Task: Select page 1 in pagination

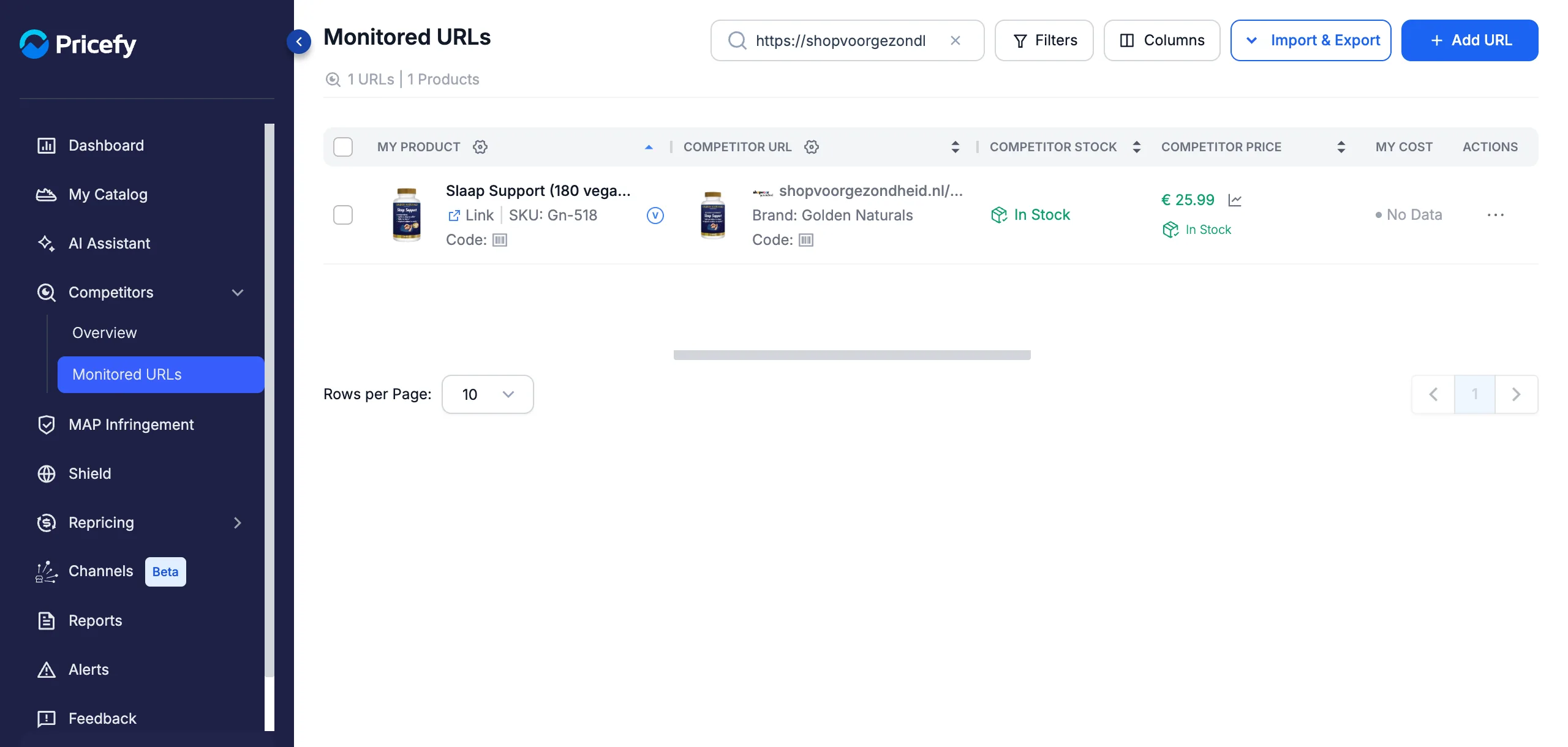Action: [x=1475, y=394]
